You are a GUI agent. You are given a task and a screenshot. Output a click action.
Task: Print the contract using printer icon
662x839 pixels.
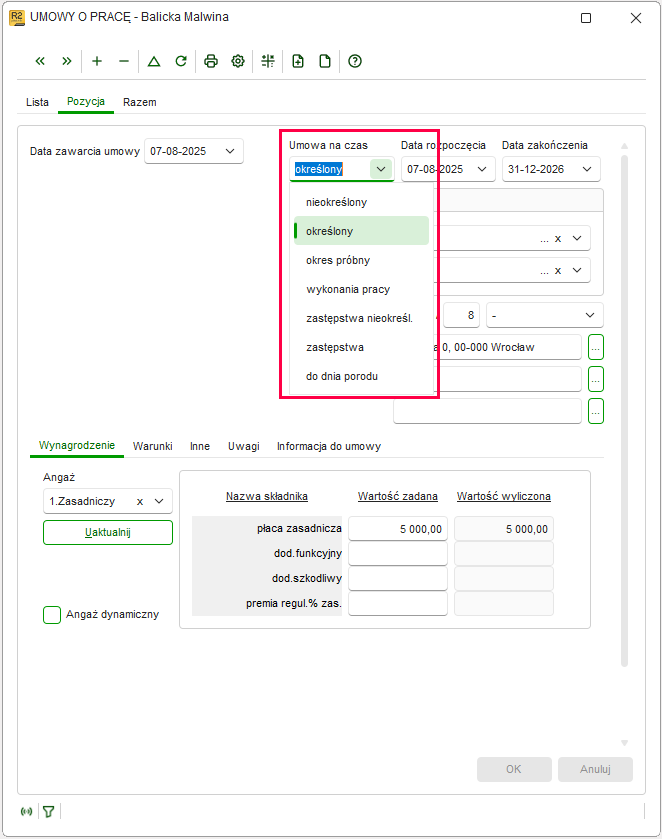tap(211, 61)
